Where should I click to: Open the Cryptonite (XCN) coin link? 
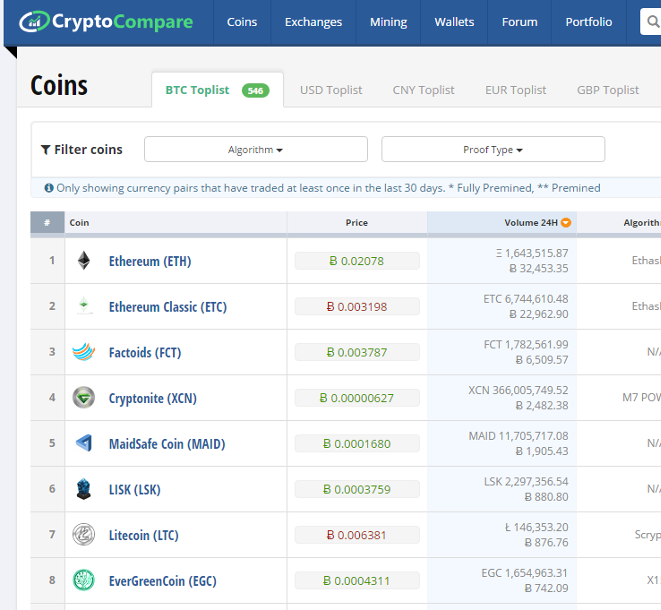click(153, 398)
